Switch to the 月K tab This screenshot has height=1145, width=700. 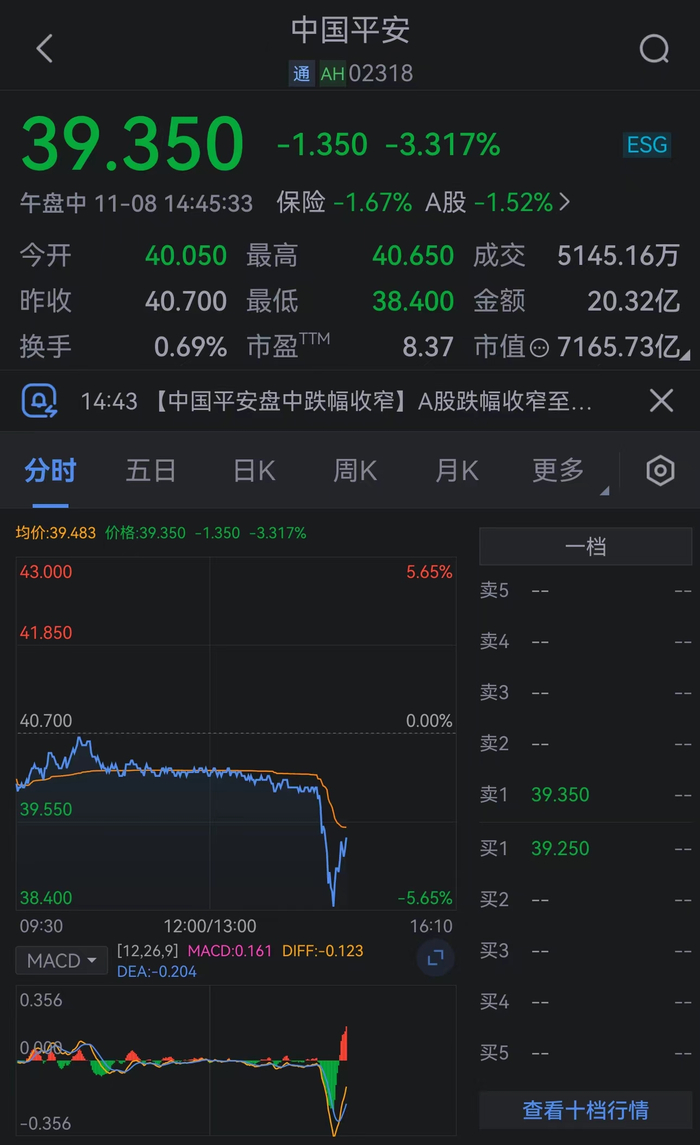[456, 471]
